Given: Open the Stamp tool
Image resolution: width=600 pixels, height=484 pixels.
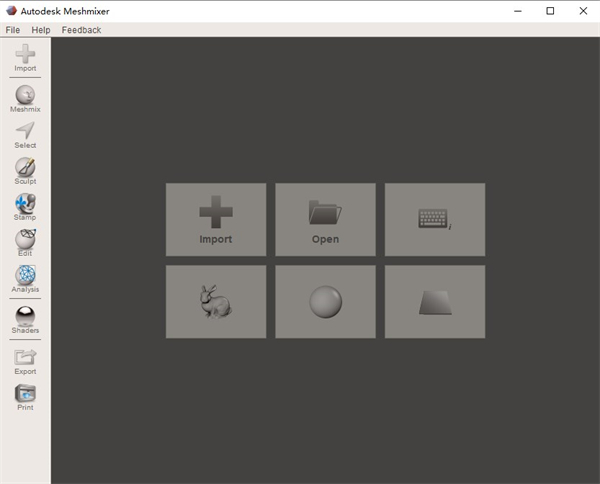Looking at the screenshot, I should pyautogui.click(x=25, y=205).
